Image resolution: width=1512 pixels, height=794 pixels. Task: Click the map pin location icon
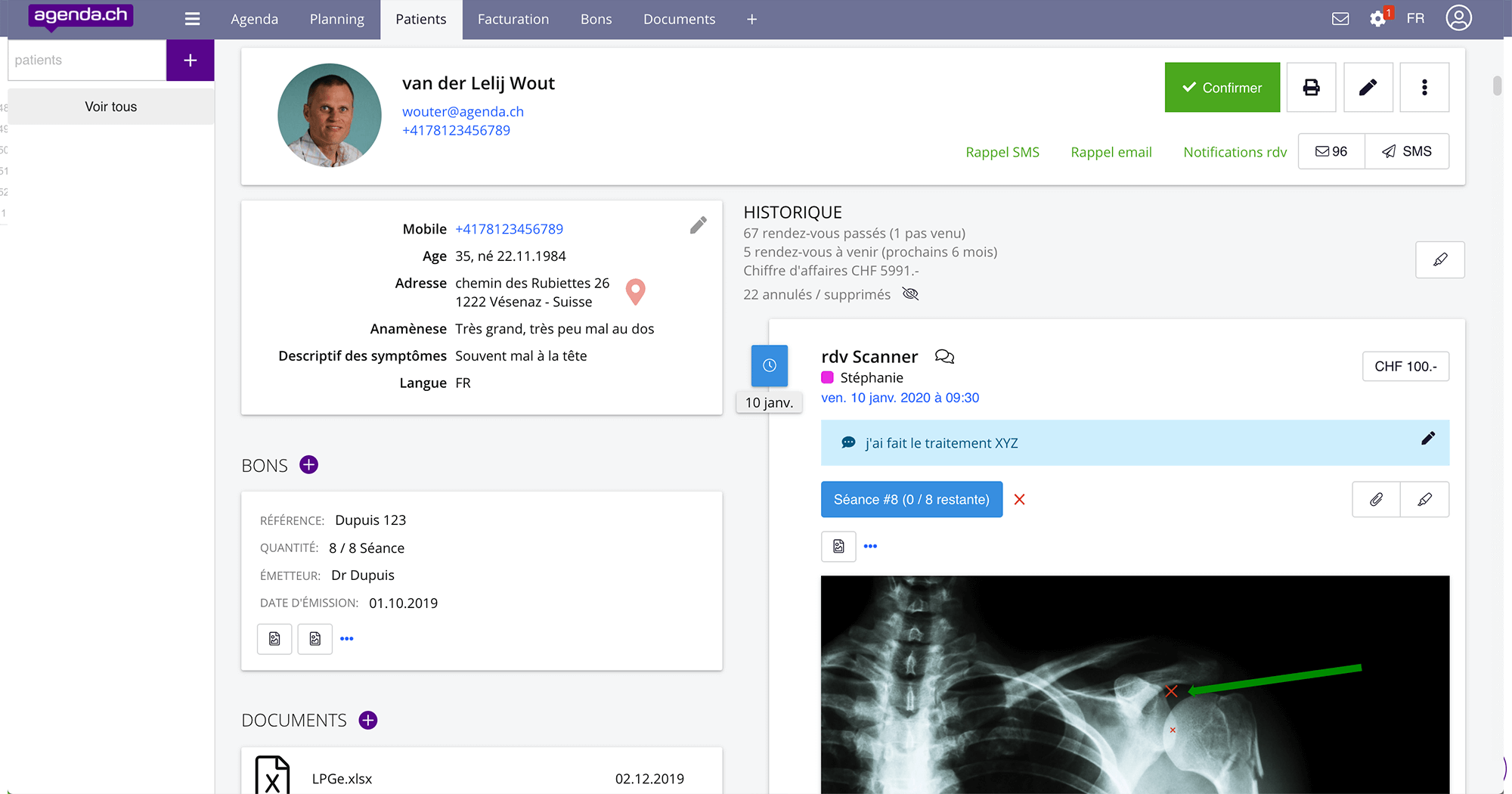click(x=636, y=291)
